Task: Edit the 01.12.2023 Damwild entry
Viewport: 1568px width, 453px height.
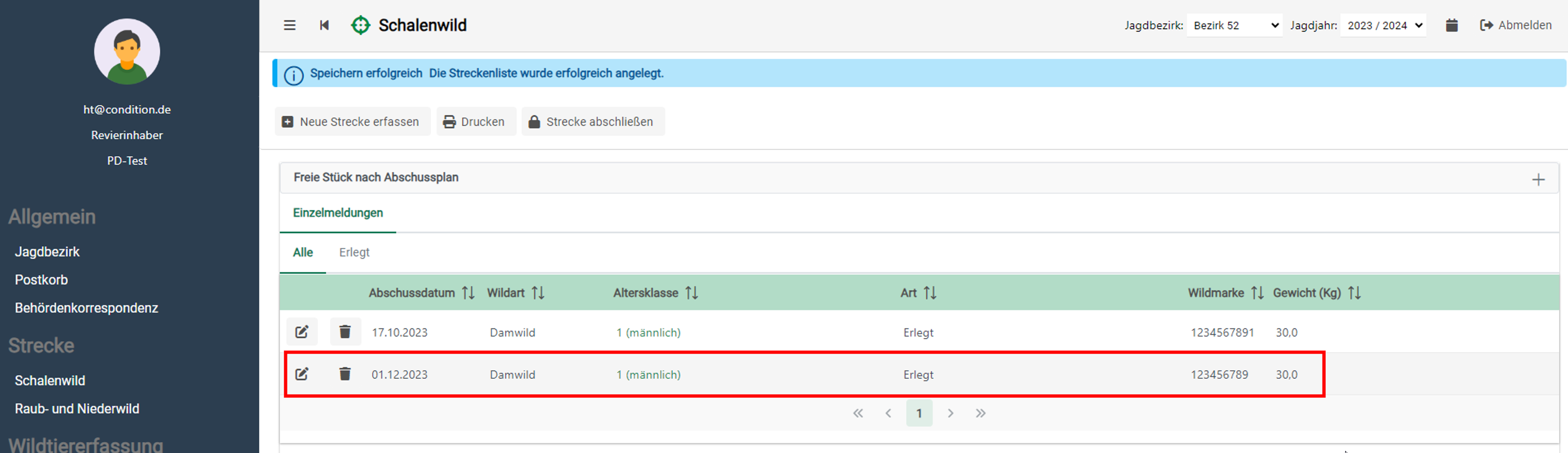Action: click(302, 374)
